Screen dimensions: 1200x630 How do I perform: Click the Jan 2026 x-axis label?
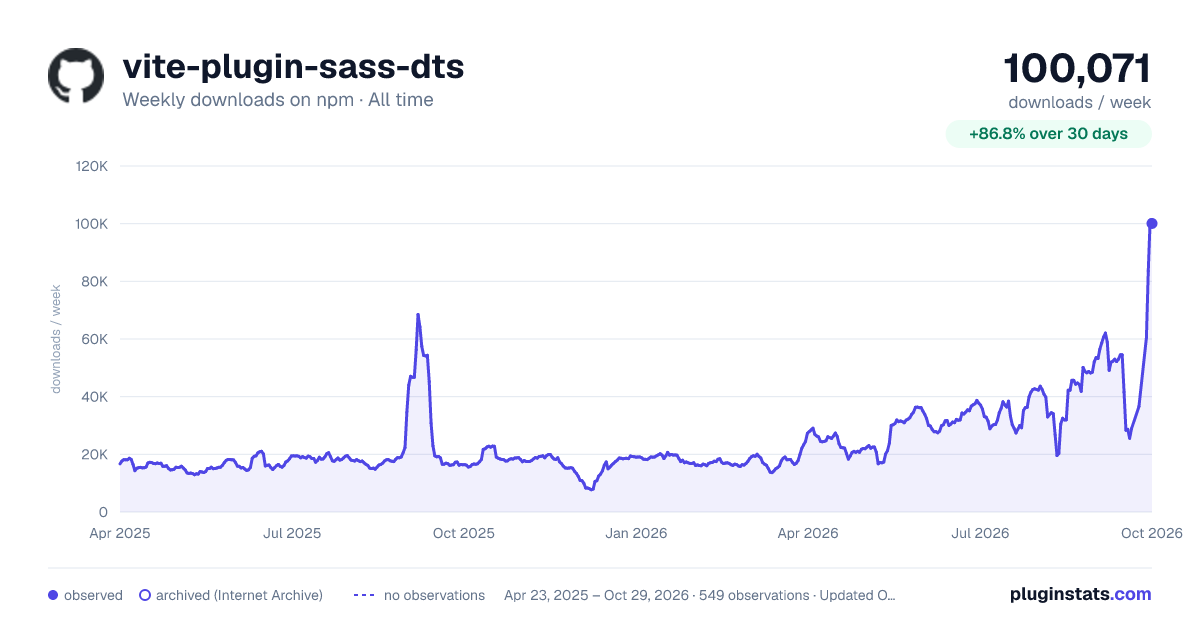point(636,533)
